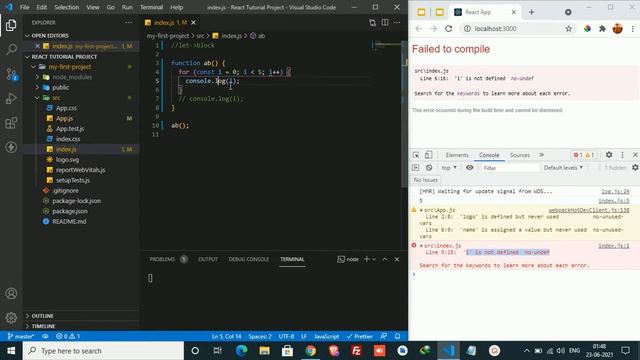This screenshot has width=640, height=360.
Task: Open DevTools customize menu
Action: pos(622,155)
